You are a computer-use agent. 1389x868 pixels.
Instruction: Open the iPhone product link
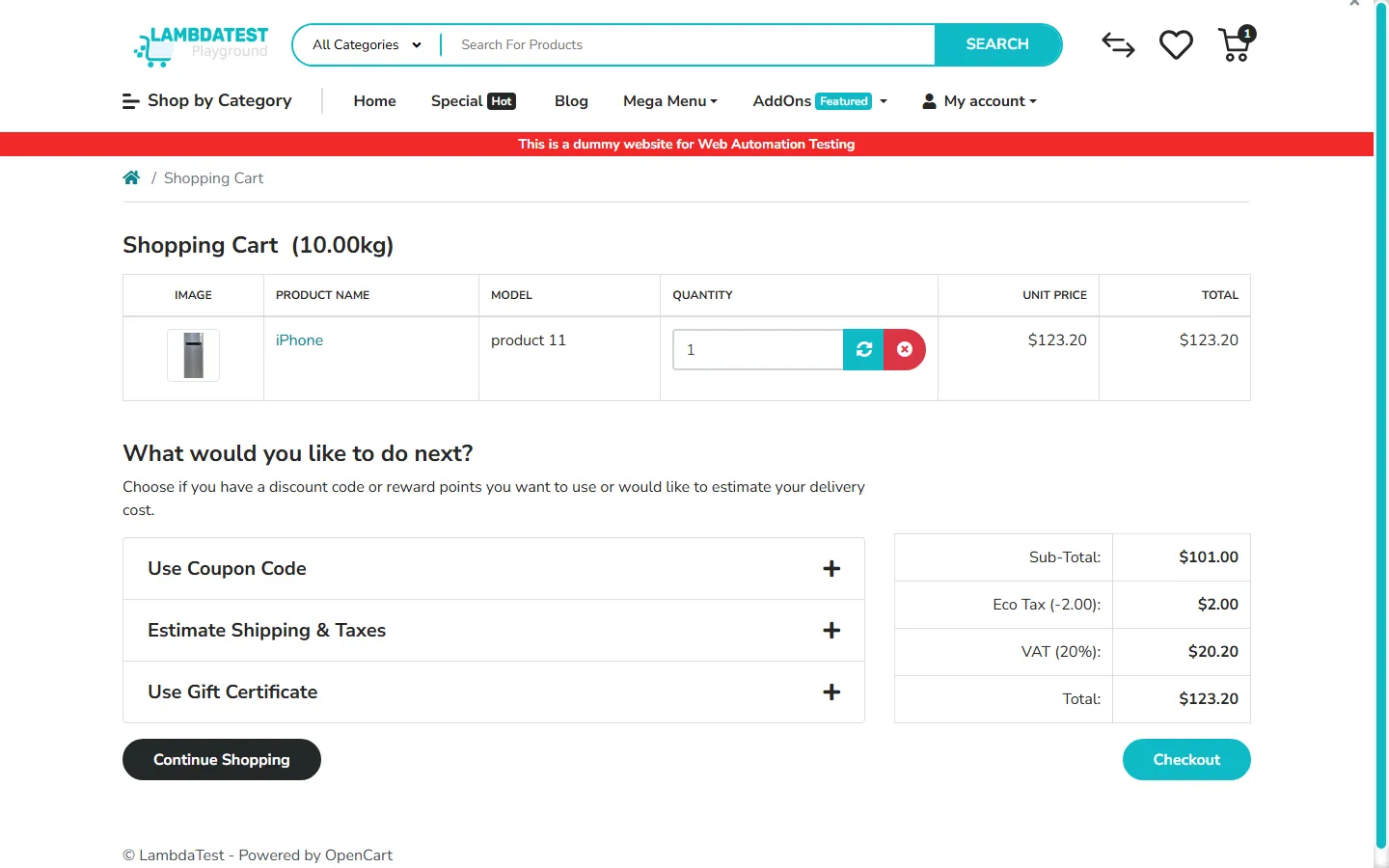[x=299, y=340]
